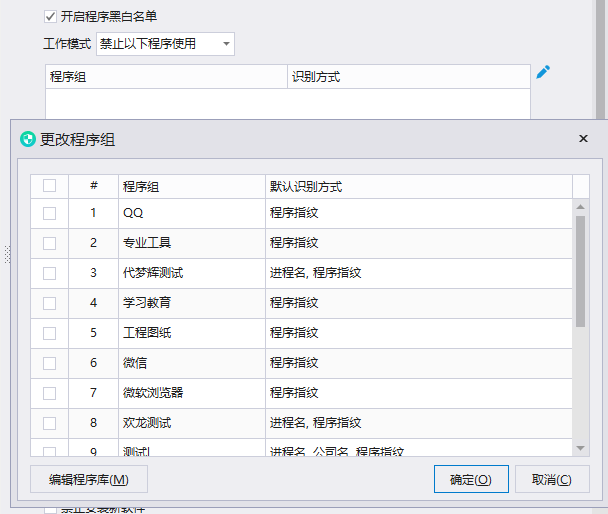Click 进程名, 程序指纹 in row 3
Image resolution: width=608 pixels, height=514 pixels.
pyautogui.click(x=315, y=273)
